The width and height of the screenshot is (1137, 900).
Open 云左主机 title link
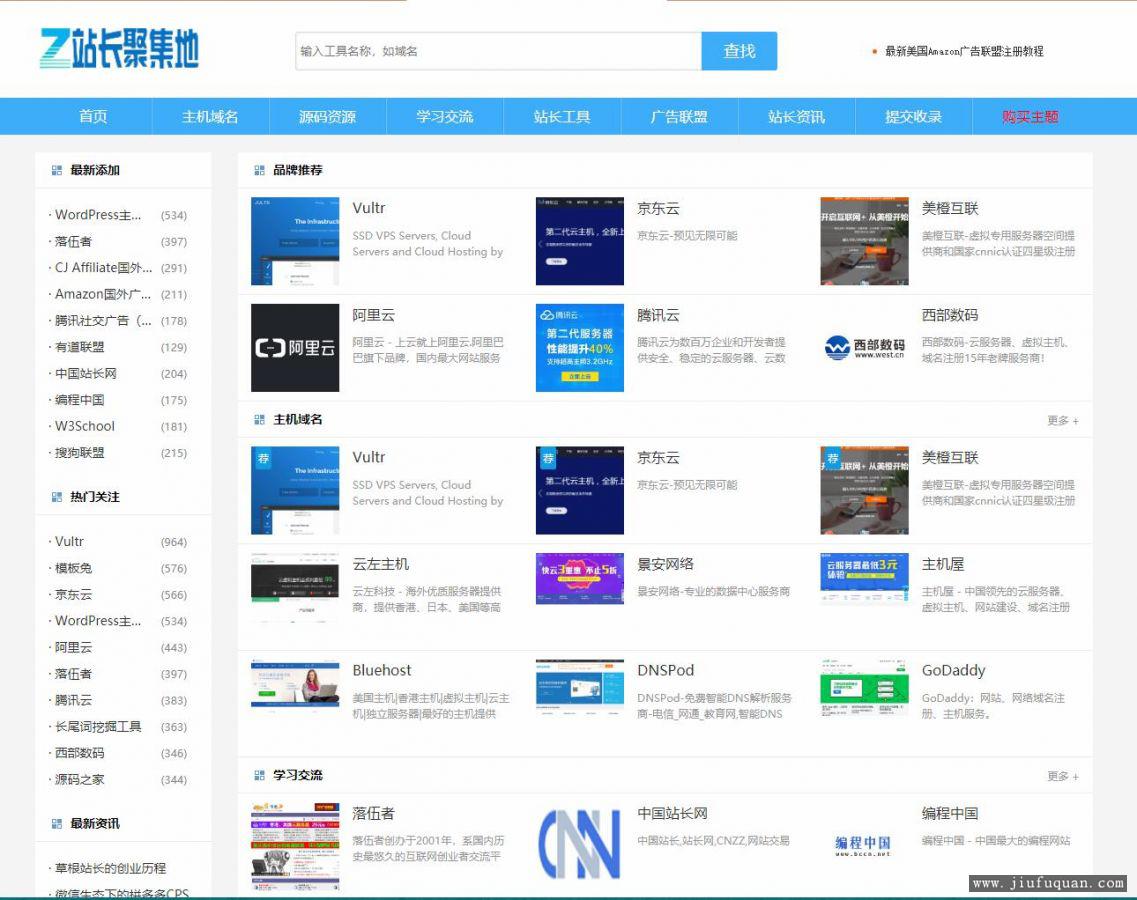point(381,564)
